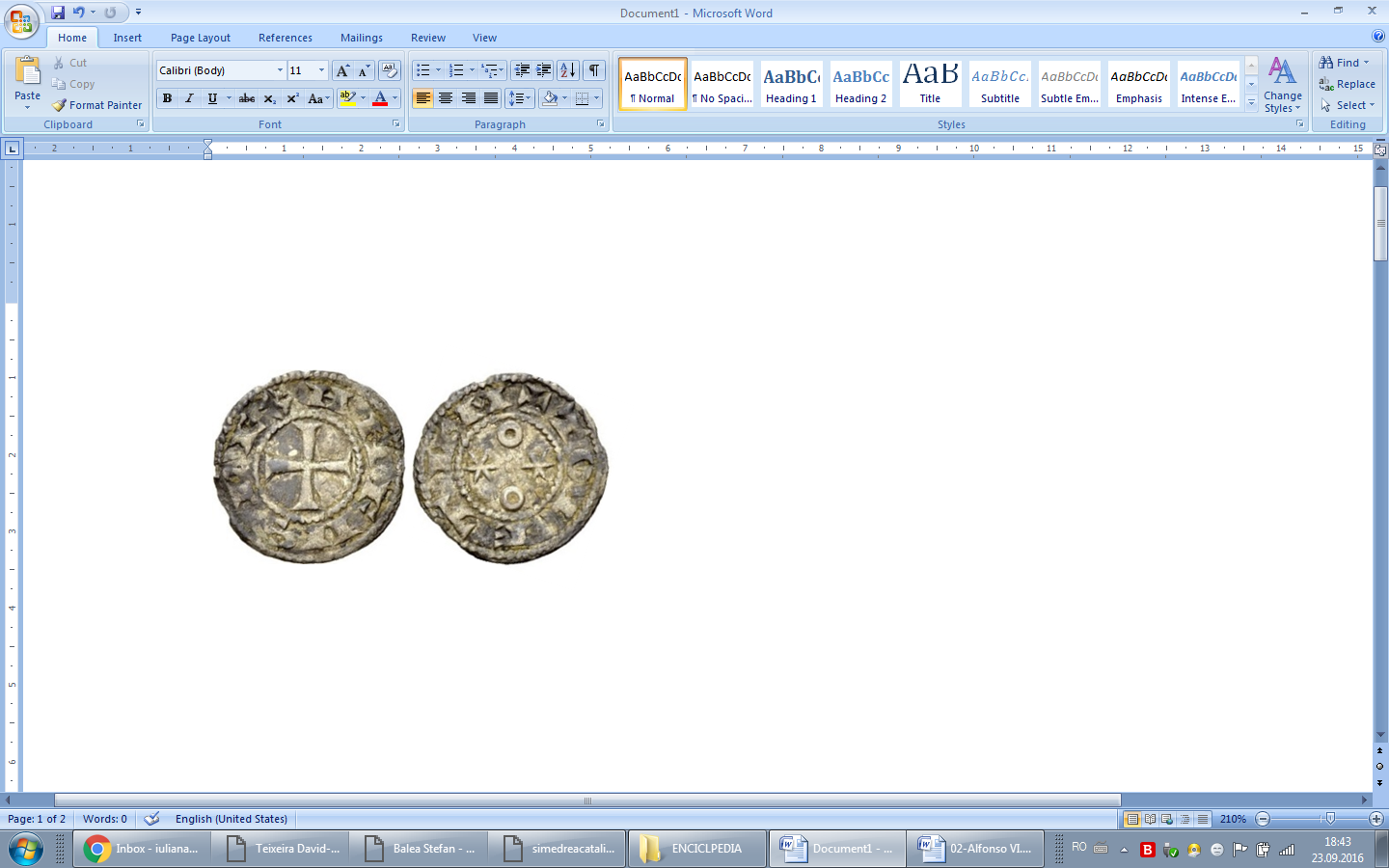Image resolution: width=1389 pixels, height=868 pixels.
Task: Click the Format Painter brush icon
Action: click(60, 105)
